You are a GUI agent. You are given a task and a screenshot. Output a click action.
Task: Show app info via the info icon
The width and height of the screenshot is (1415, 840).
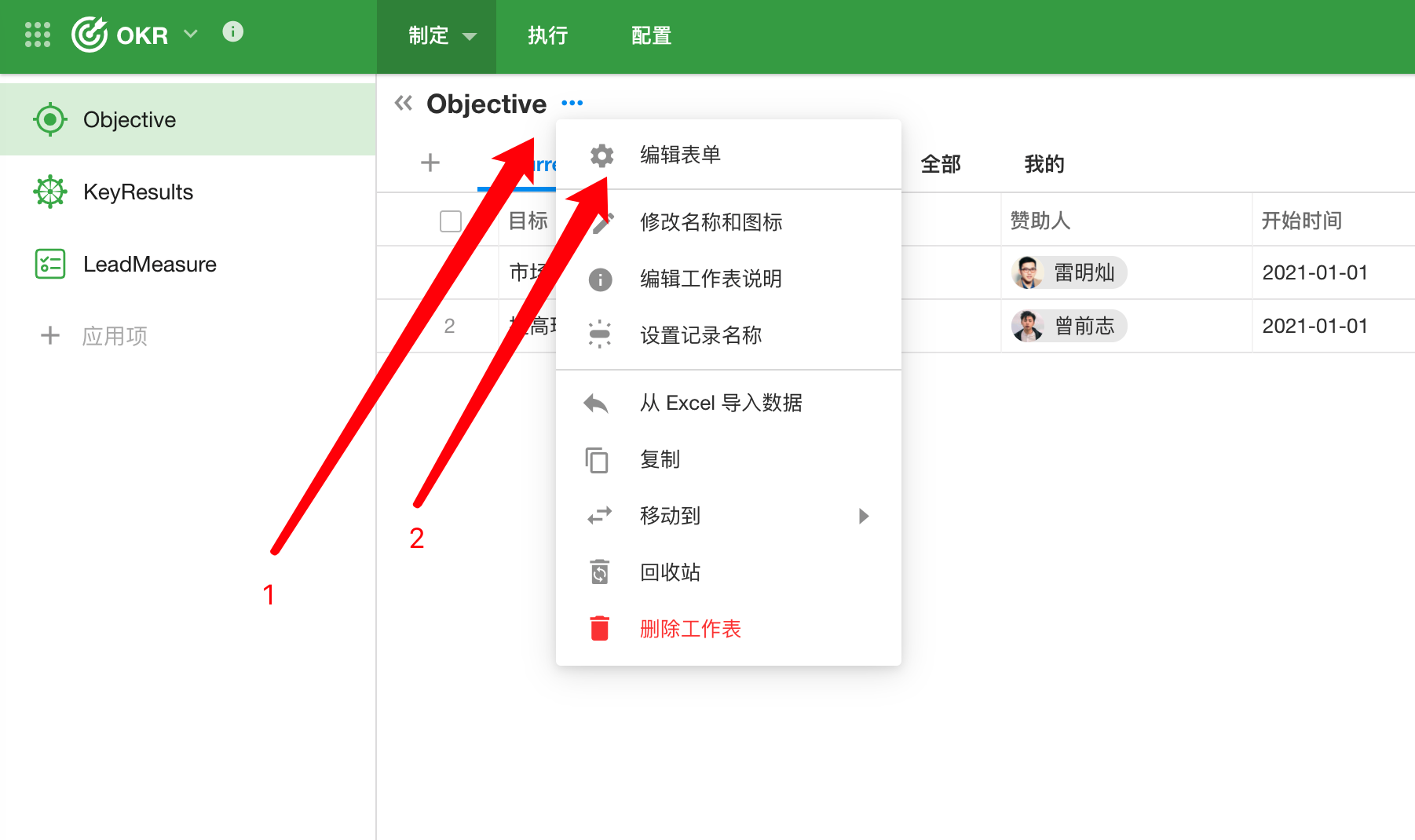232,31
